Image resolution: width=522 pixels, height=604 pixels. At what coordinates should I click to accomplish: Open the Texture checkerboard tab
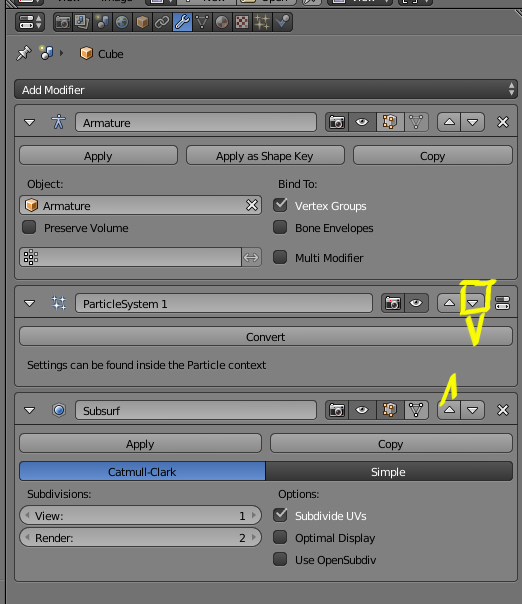(x=242, y=22)
